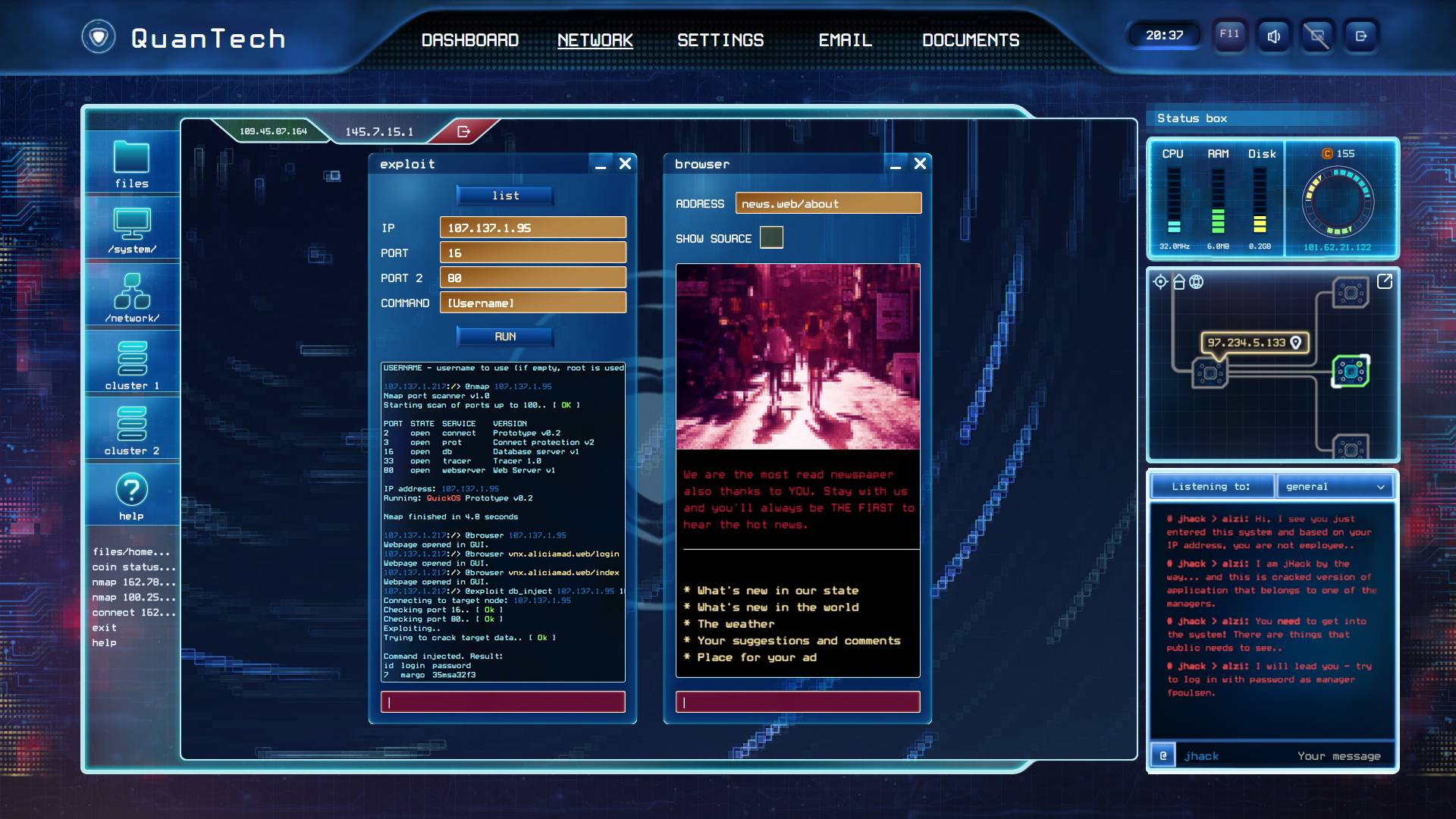Toggle the SHOW SOURCE checkbox

(x=771, y=238)
